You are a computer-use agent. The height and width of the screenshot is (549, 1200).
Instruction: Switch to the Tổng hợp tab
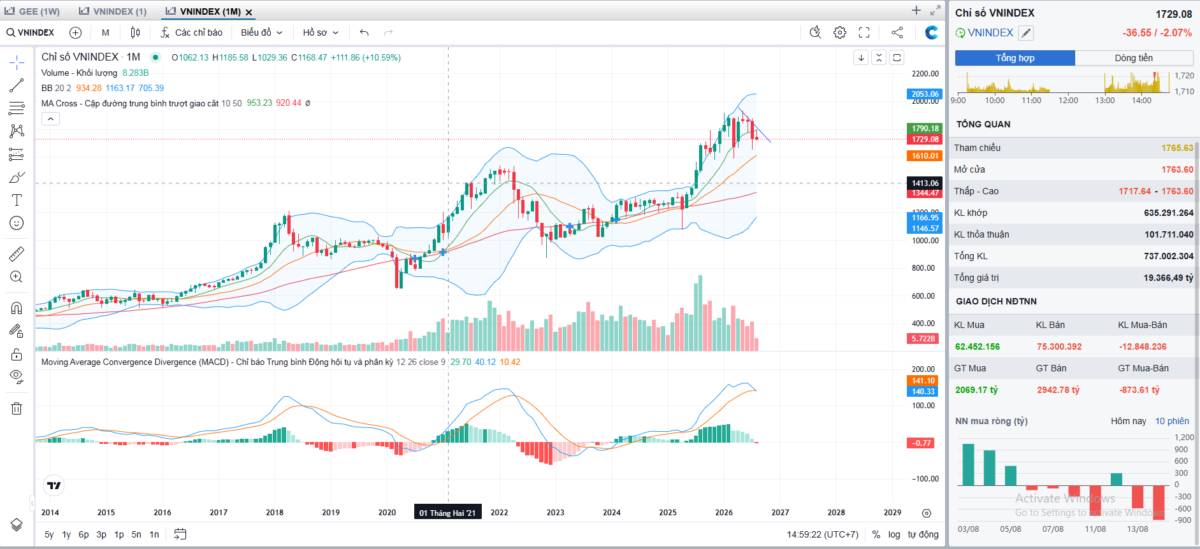click(x=1015, y=58)
